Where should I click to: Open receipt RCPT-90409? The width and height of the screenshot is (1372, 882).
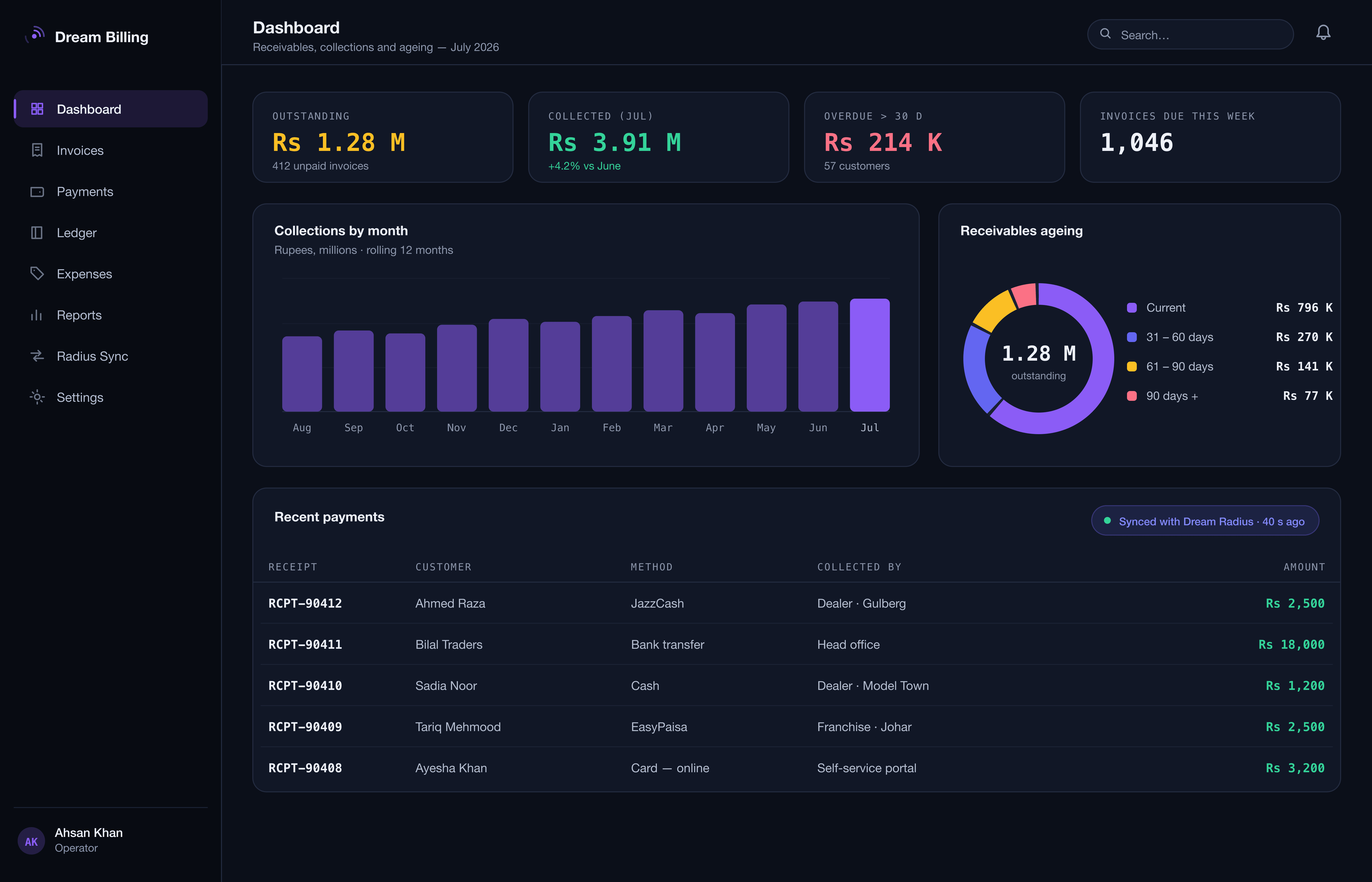click(x=305, y=727)
